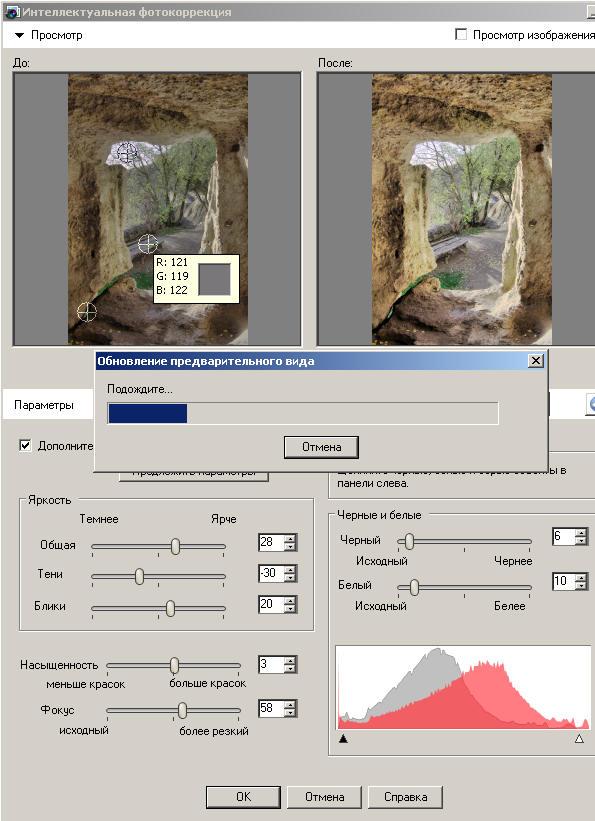Focus the Блики value field showing 20

pyautogui.click(x=271, y=604)
